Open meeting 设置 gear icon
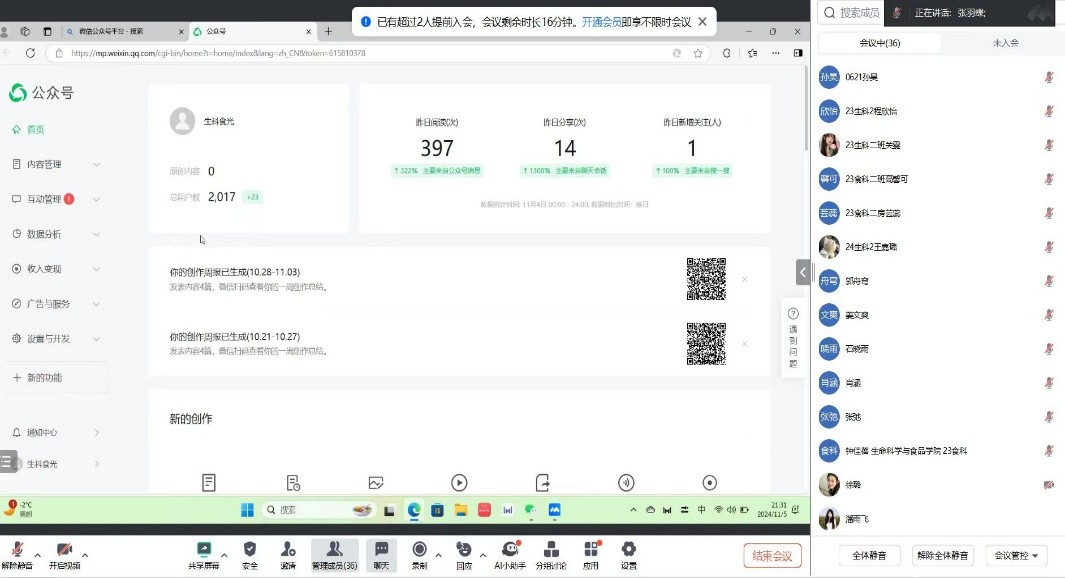 [x=628, y=549]
